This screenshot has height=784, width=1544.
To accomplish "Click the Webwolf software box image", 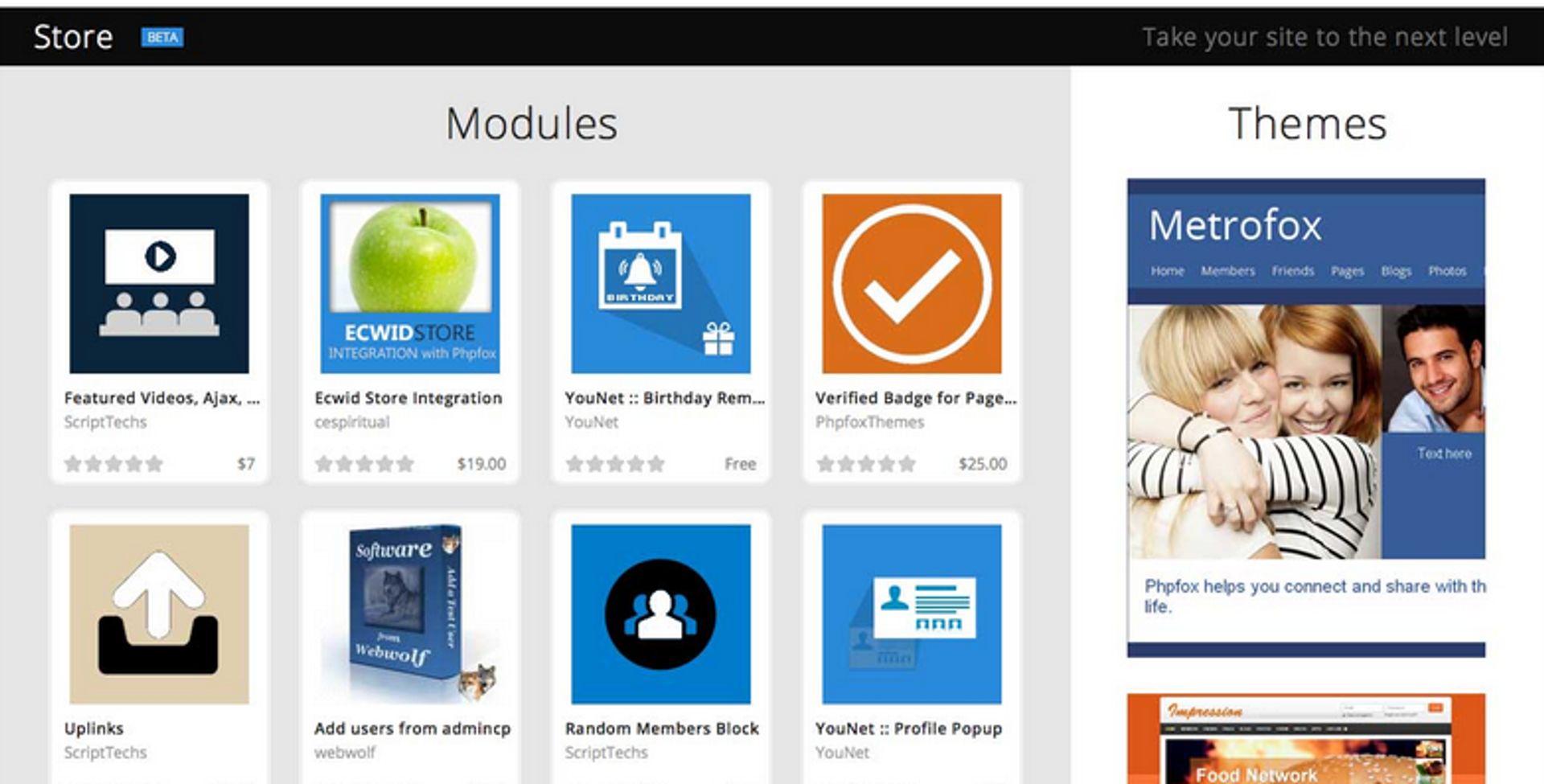I will point(410,614).
